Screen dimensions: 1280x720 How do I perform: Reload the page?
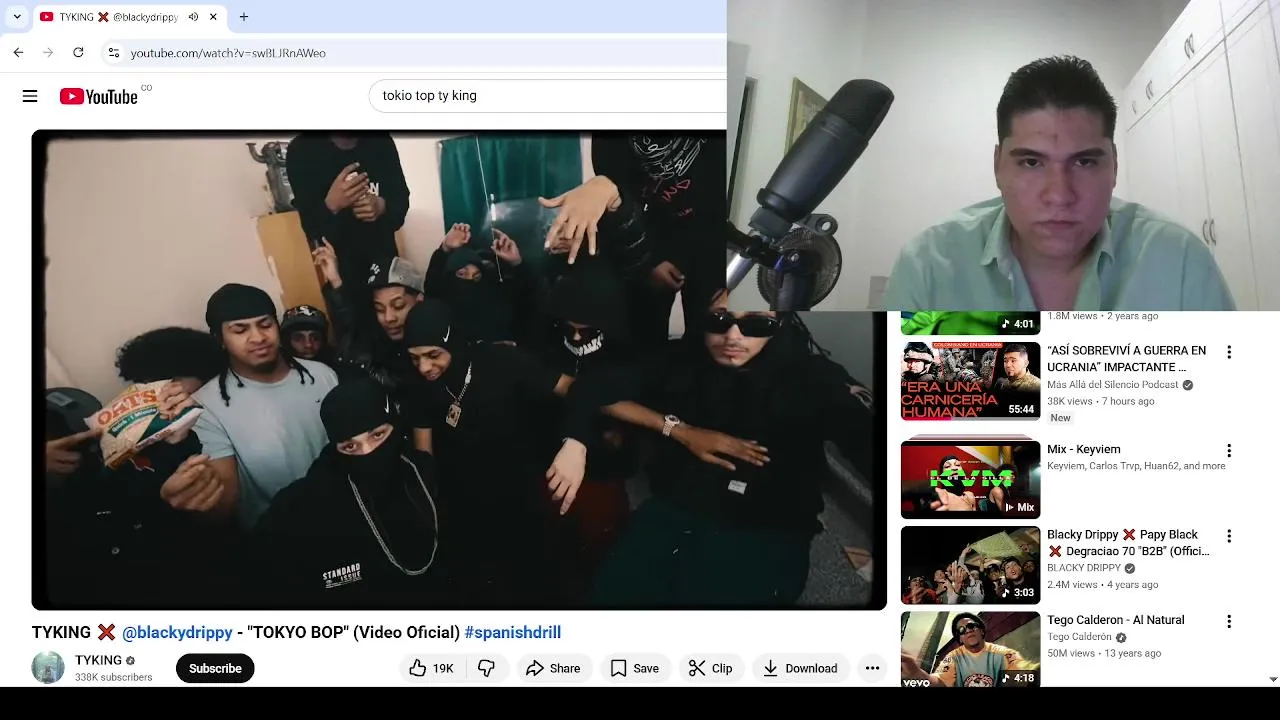[78, 52]
